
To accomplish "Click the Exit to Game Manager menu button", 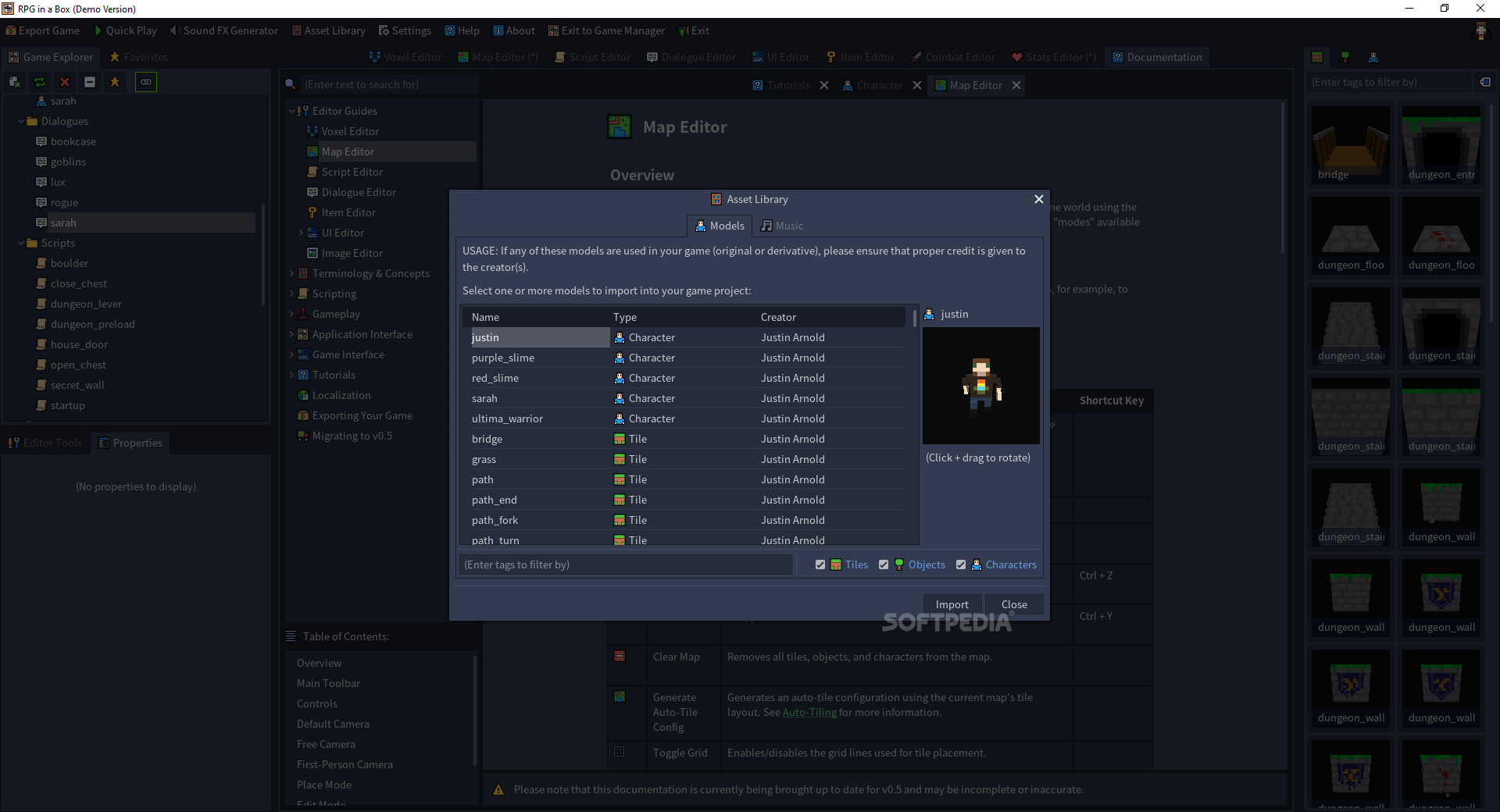I will [606, 30].
